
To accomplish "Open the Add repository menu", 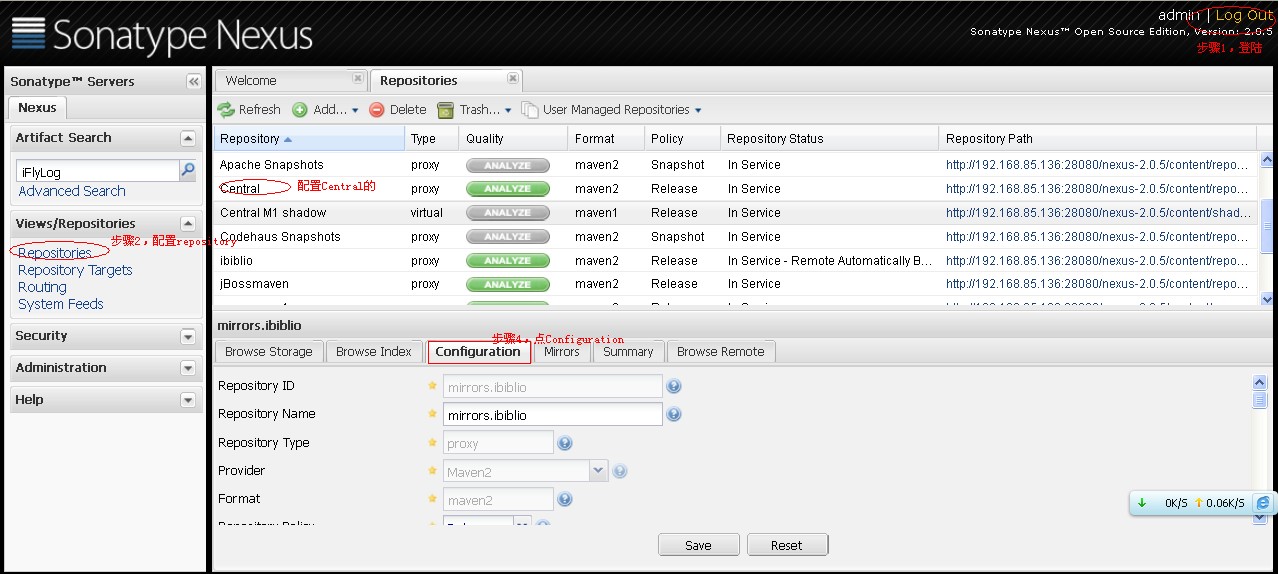I will tap(325, 109).
